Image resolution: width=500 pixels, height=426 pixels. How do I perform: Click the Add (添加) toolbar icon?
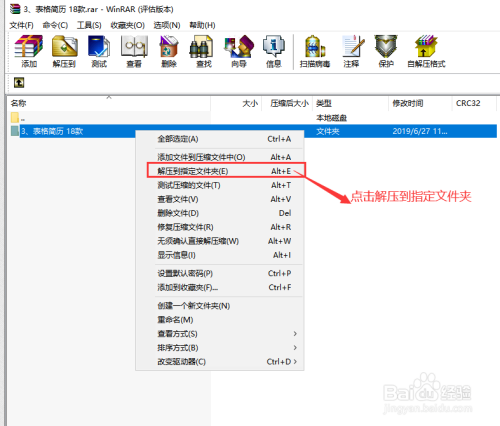(x=29, y=52)
